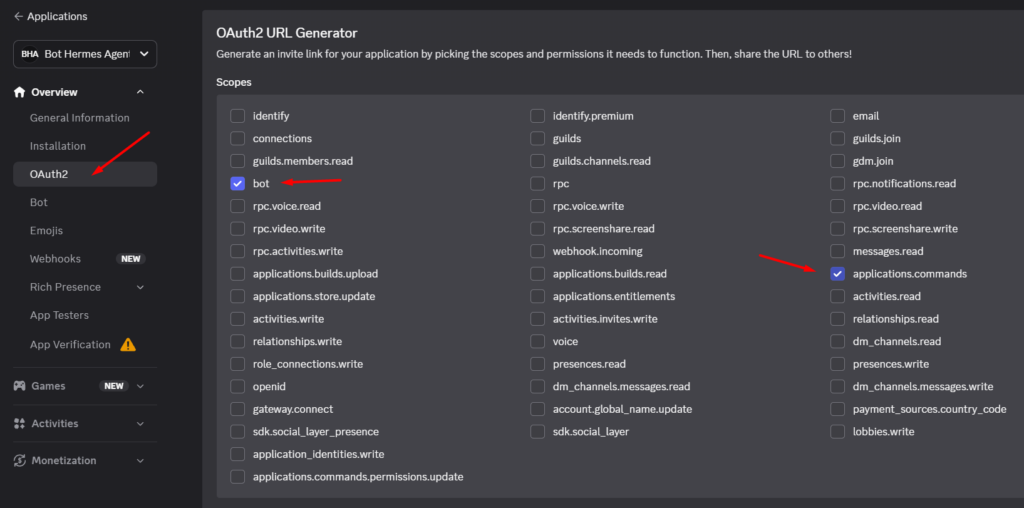
Task: Expand the Monetization section chevron
Action: point(140,461)
